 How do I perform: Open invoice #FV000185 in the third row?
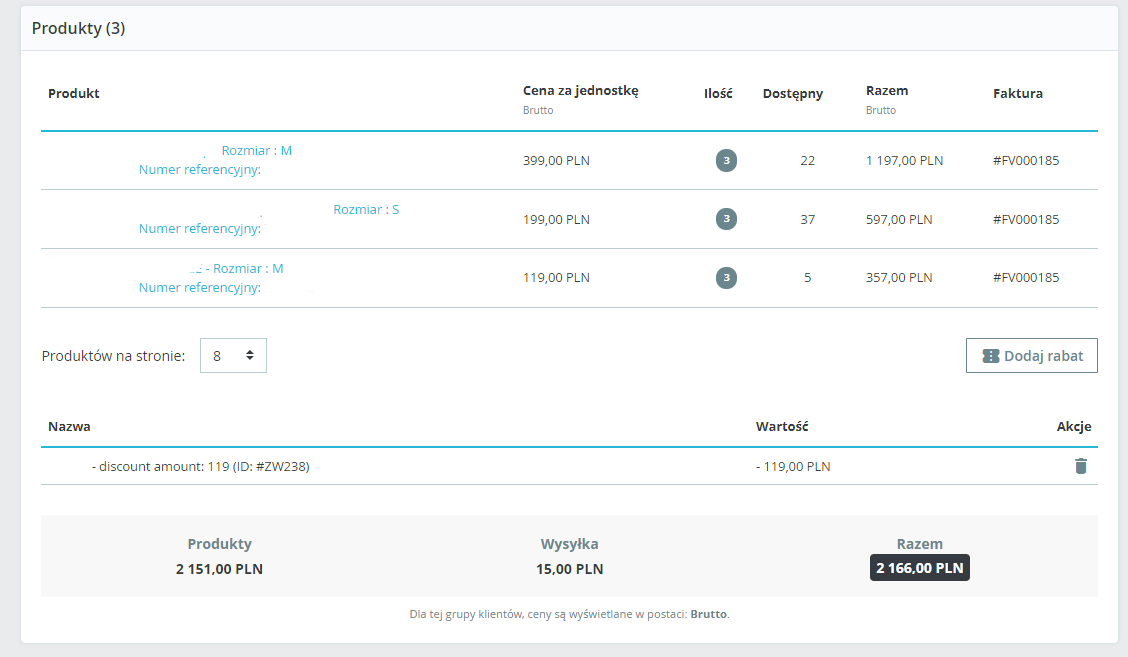point(1026,278)
